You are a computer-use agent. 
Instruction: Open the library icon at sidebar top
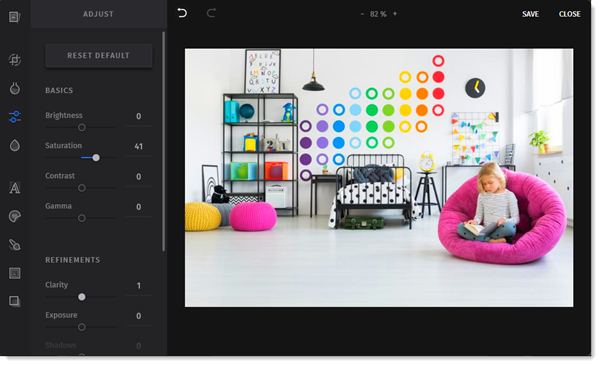tap(15, 17)
